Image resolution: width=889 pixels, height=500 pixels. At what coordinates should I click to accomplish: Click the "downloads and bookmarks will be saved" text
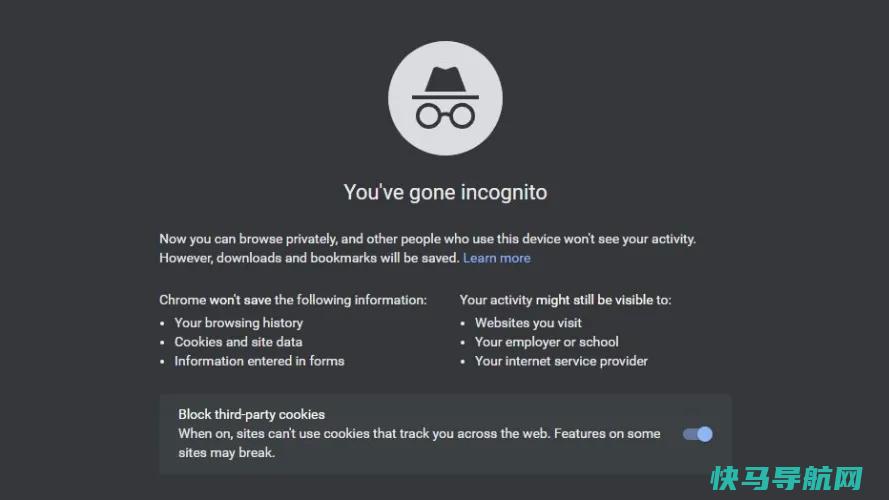(338, 258)
